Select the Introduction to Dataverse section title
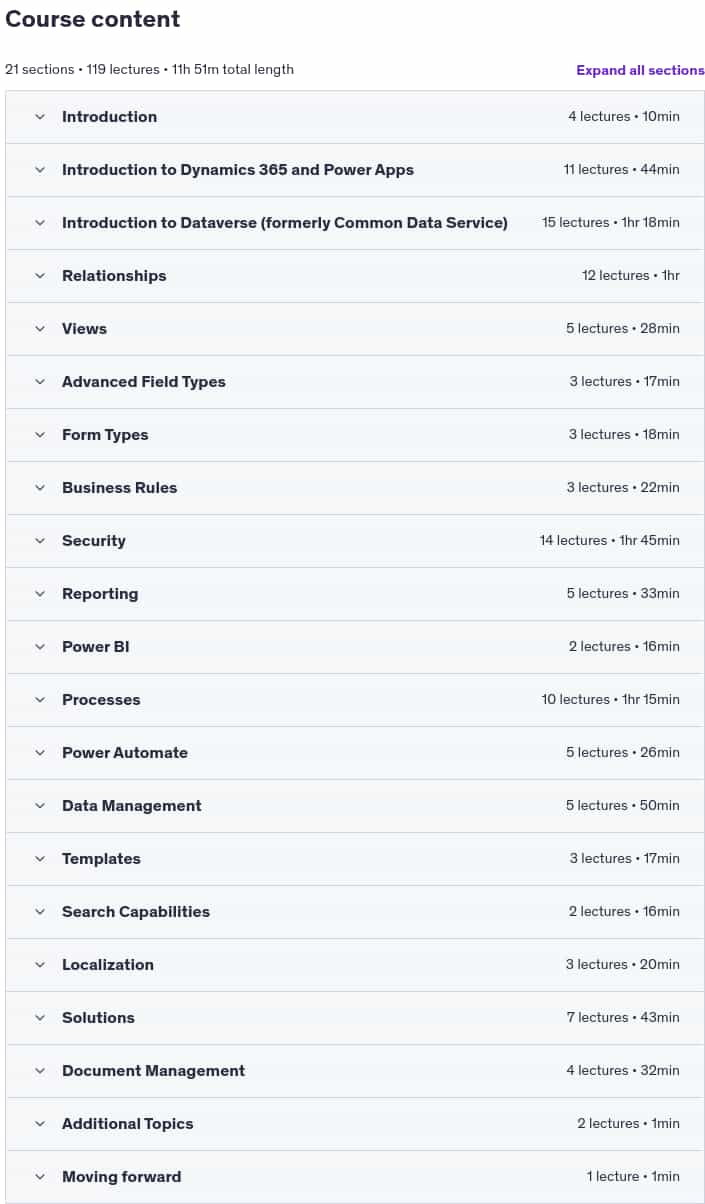The width and height of the screenshot is (705, 1204). pos(285,223)
